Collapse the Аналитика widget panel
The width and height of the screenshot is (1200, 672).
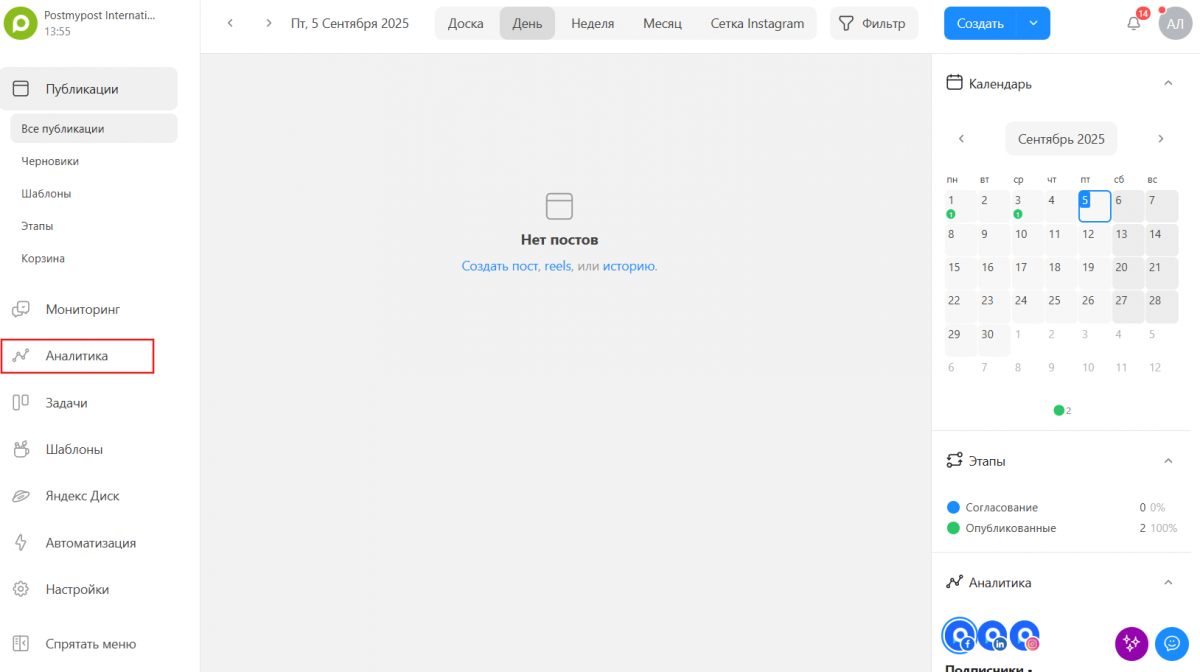1167,582
